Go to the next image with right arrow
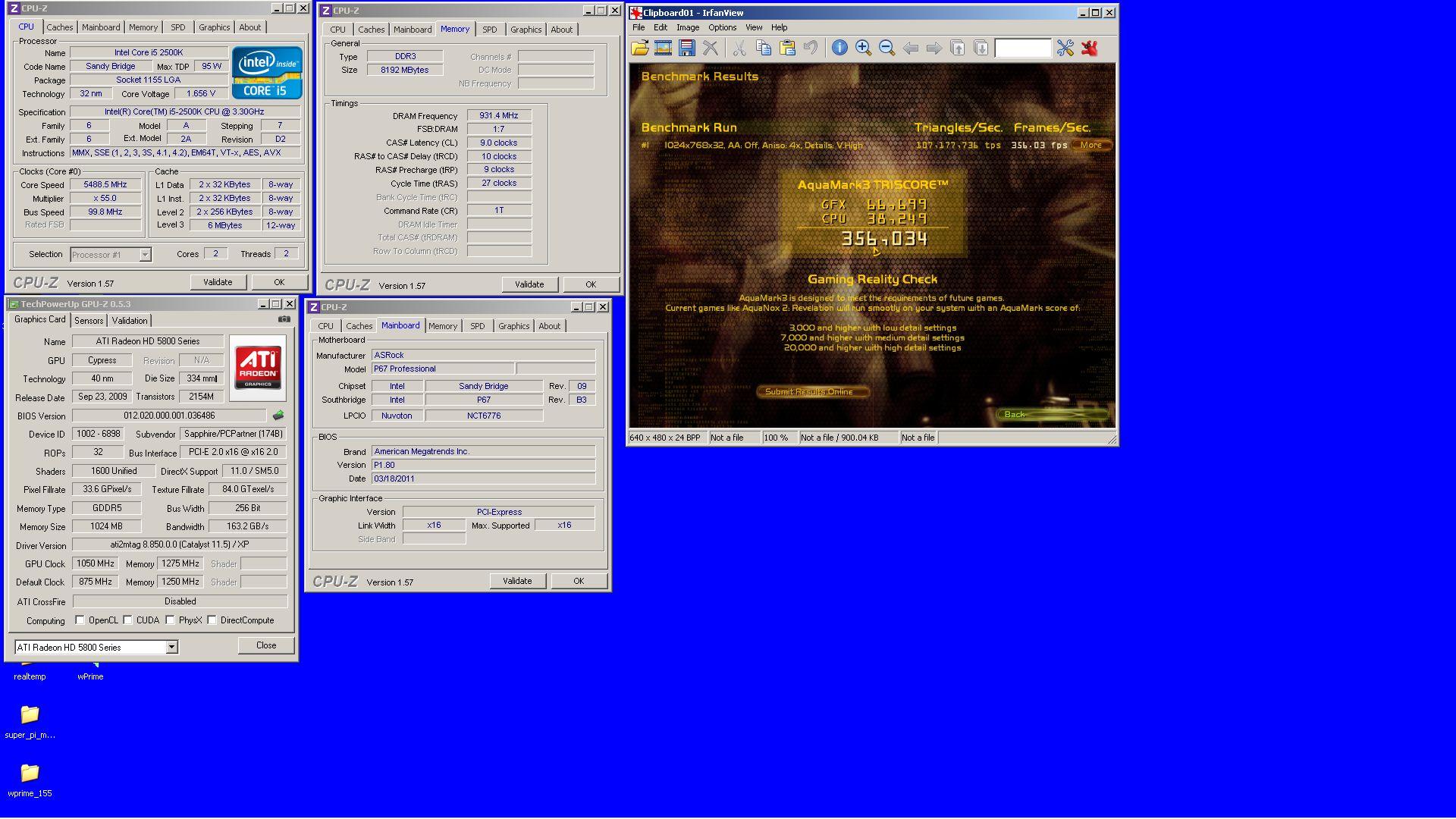Screen dimensions: 1456x819 point(934,48)
